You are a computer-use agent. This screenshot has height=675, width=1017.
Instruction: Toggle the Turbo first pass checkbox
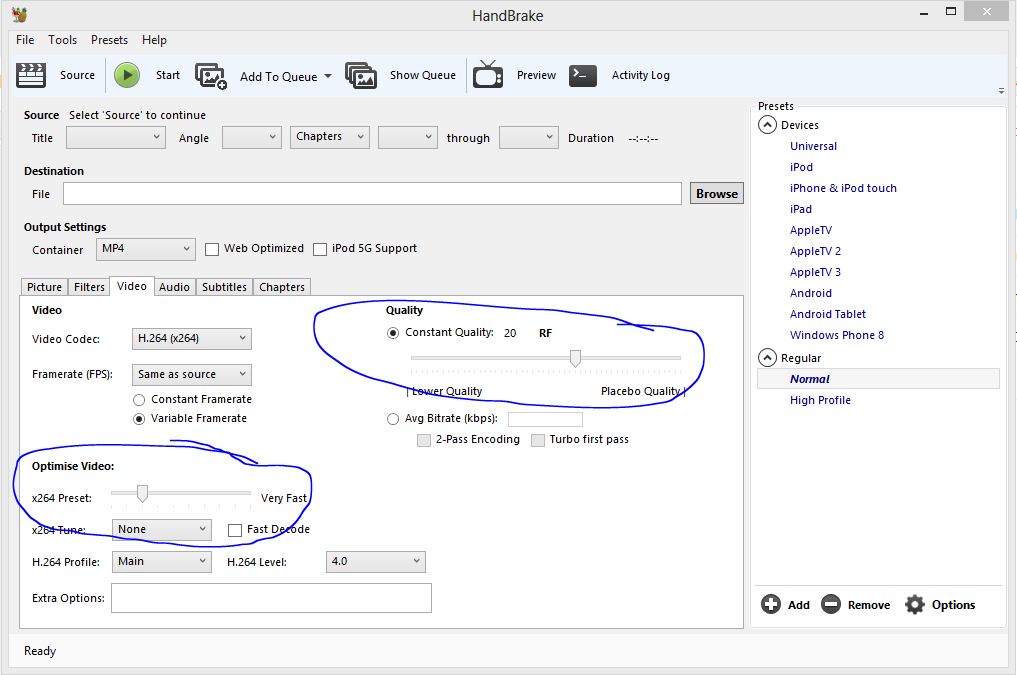(x=538, y=440)
